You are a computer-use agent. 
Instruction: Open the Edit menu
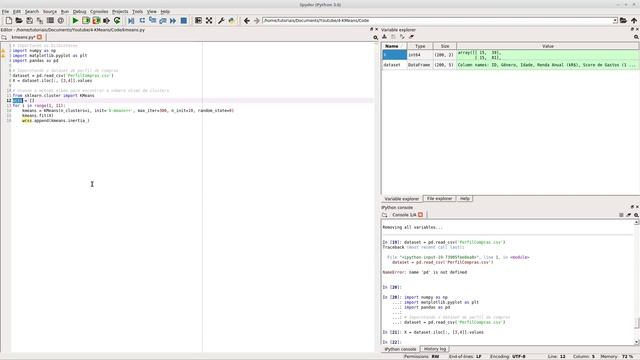(17, 11)
